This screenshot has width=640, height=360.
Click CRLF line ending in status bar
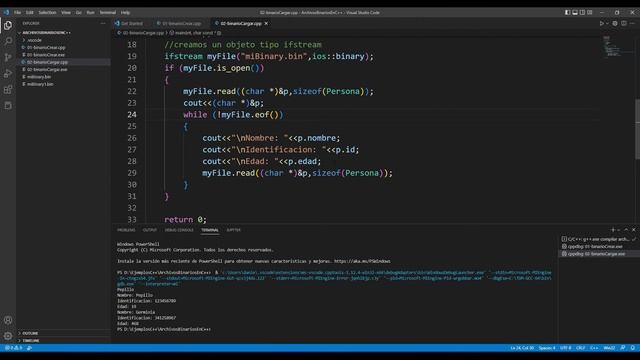580,348
